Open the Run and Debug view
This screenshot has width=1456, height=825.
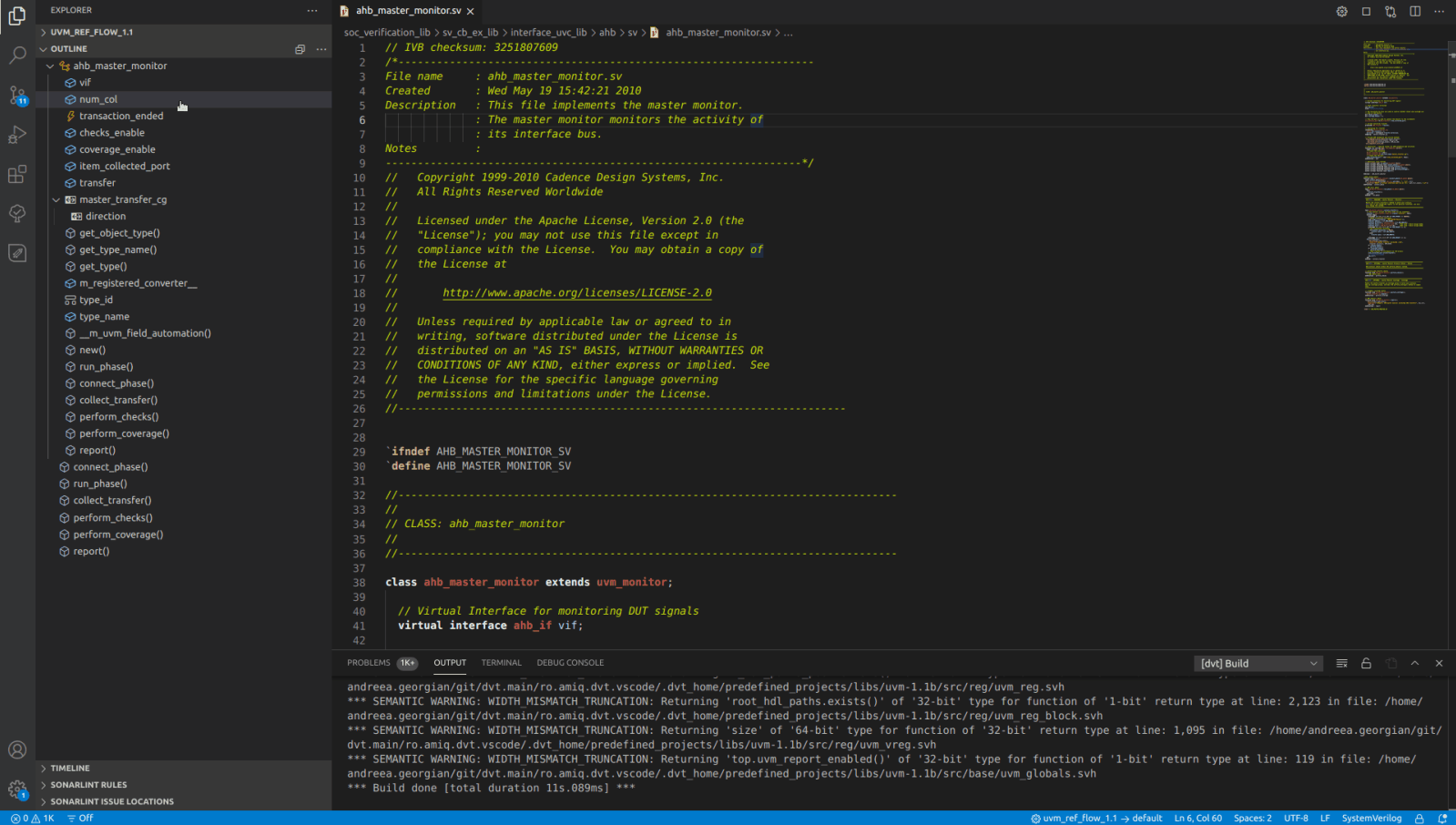pos(17,135)
